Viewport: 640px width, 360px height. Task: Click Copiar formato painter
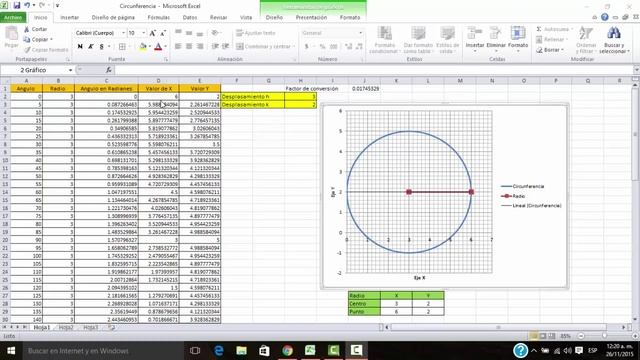point(46,50)
